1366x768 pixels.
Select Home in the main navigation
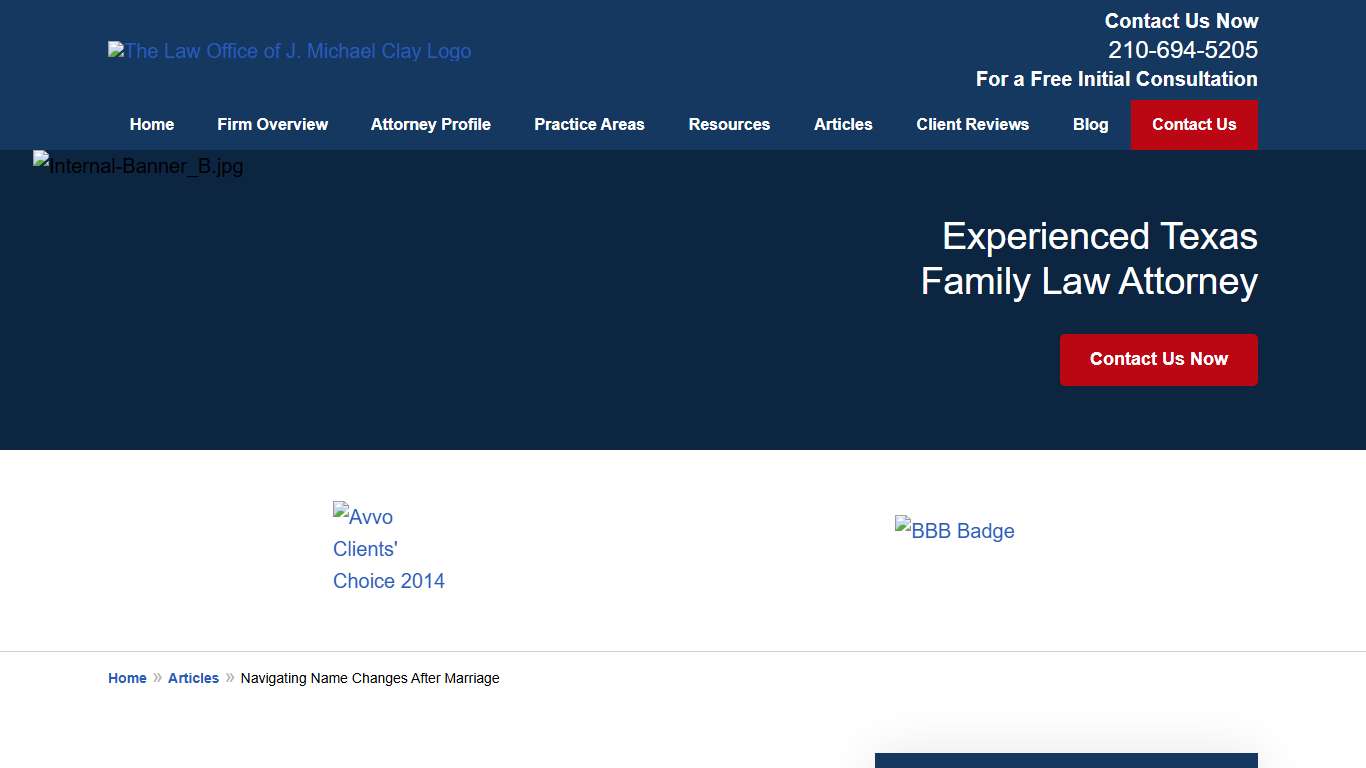tap(151, 124)
